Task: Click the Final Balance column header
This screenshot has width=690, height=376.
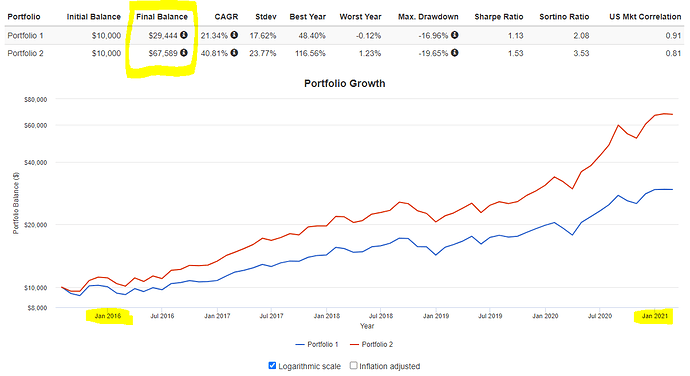Action: pyautogui.click(x=162, y=17)
